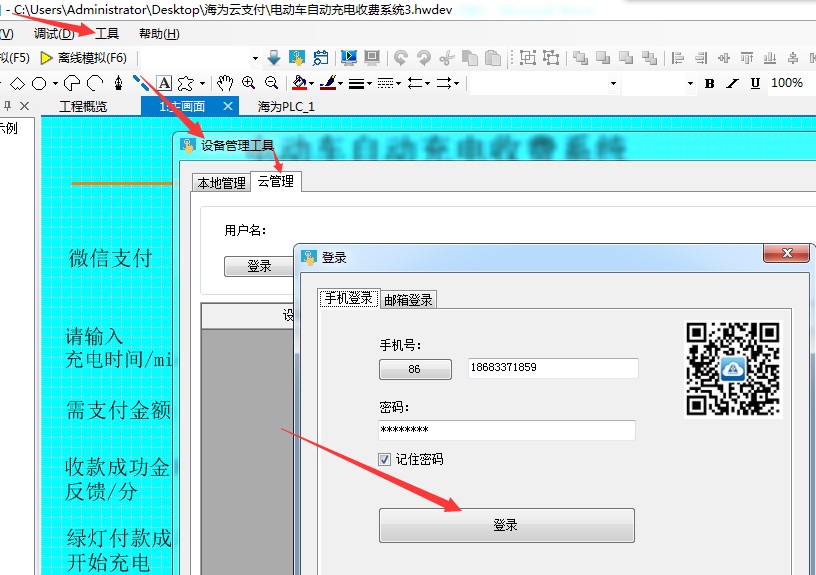Viewport: 816px width, 575px height.
Task: Click the zoom out magnifier icon
Action: (x=271, y=83)
